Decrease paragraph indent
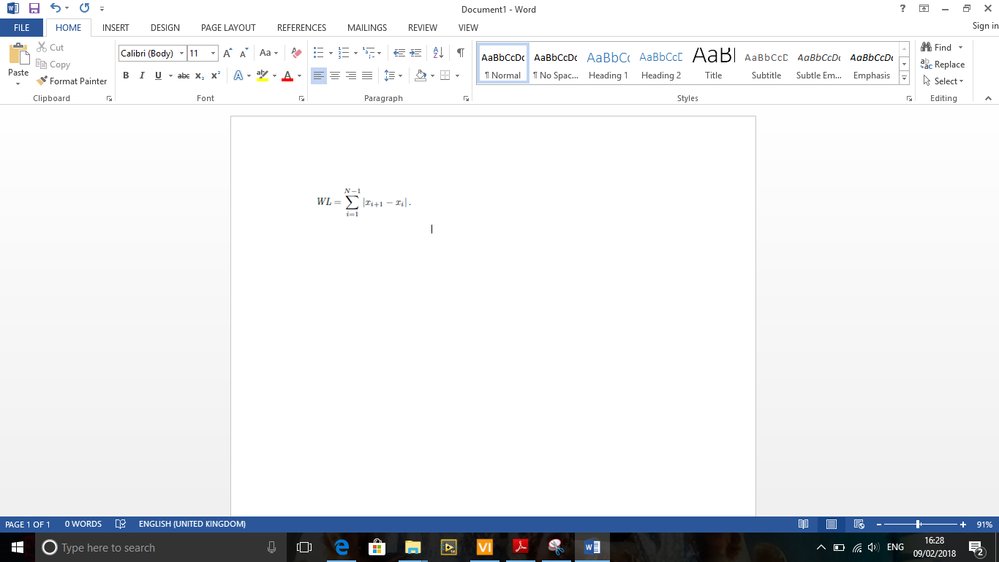Image resolution: width=999 pixels, height=562 pixels. [x=399, y=53]
